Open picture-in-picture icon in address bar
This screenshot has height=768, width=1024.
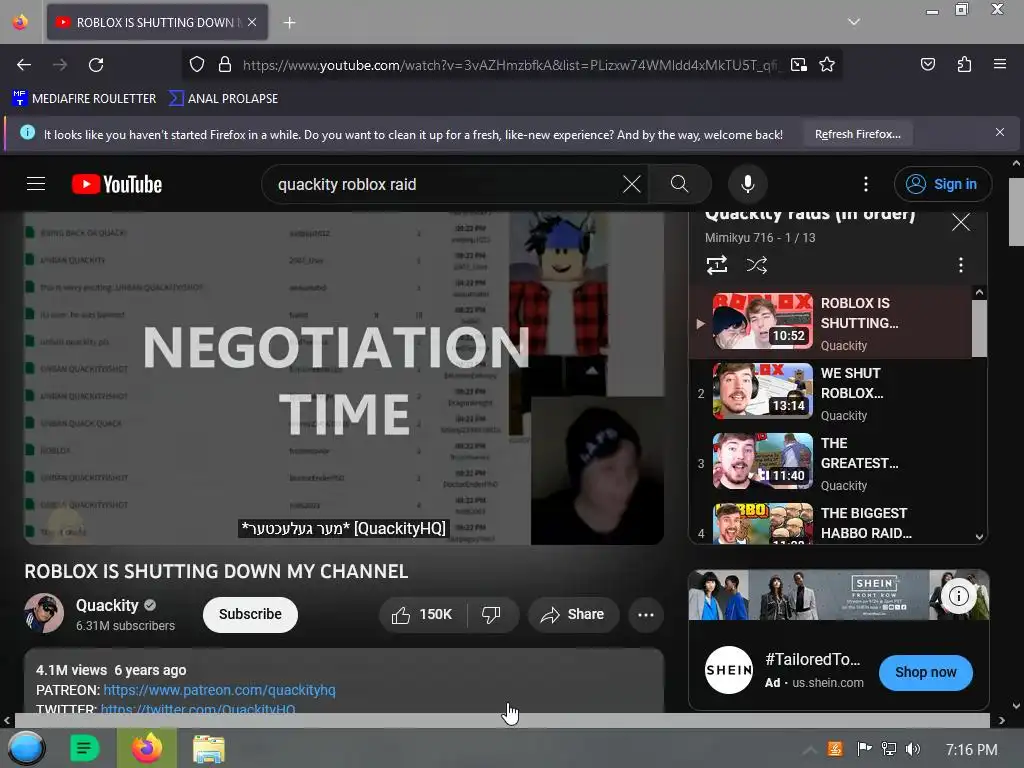click(798, 65)
